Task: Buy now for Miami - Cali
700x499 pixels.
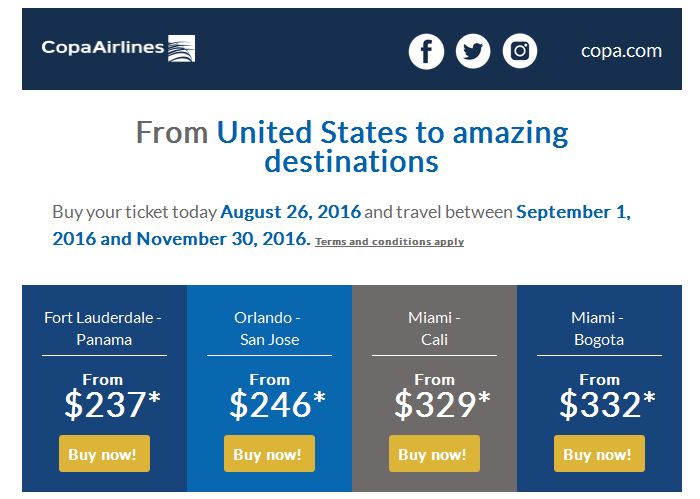Action: point(434,453)
